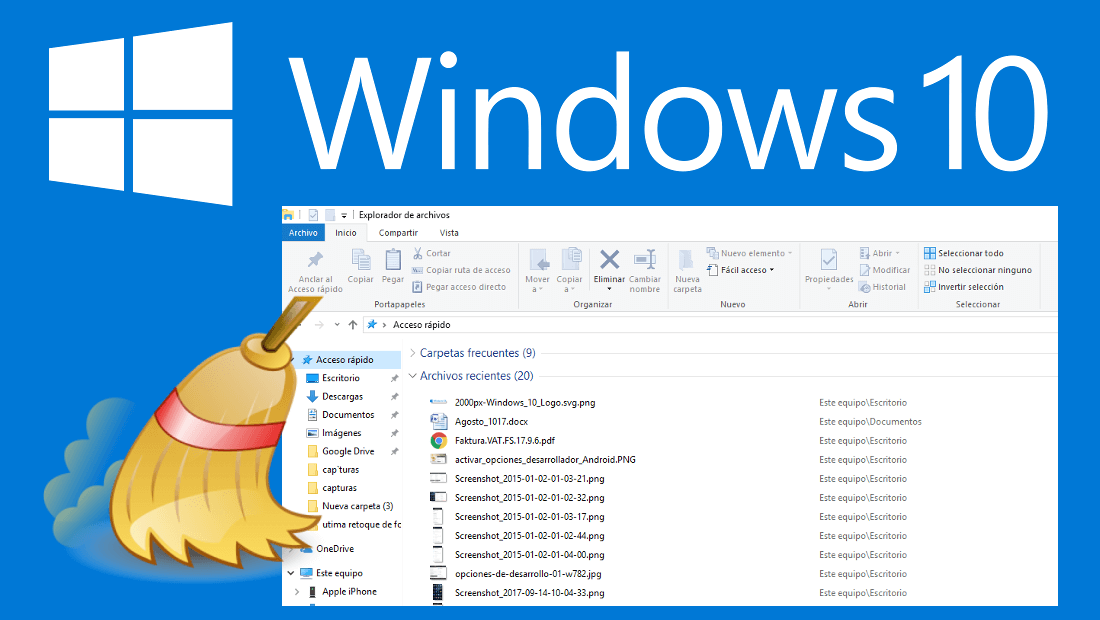Expand the Apple iPhone tree node
Viewport: 1100px width, 620px height.
297,592
